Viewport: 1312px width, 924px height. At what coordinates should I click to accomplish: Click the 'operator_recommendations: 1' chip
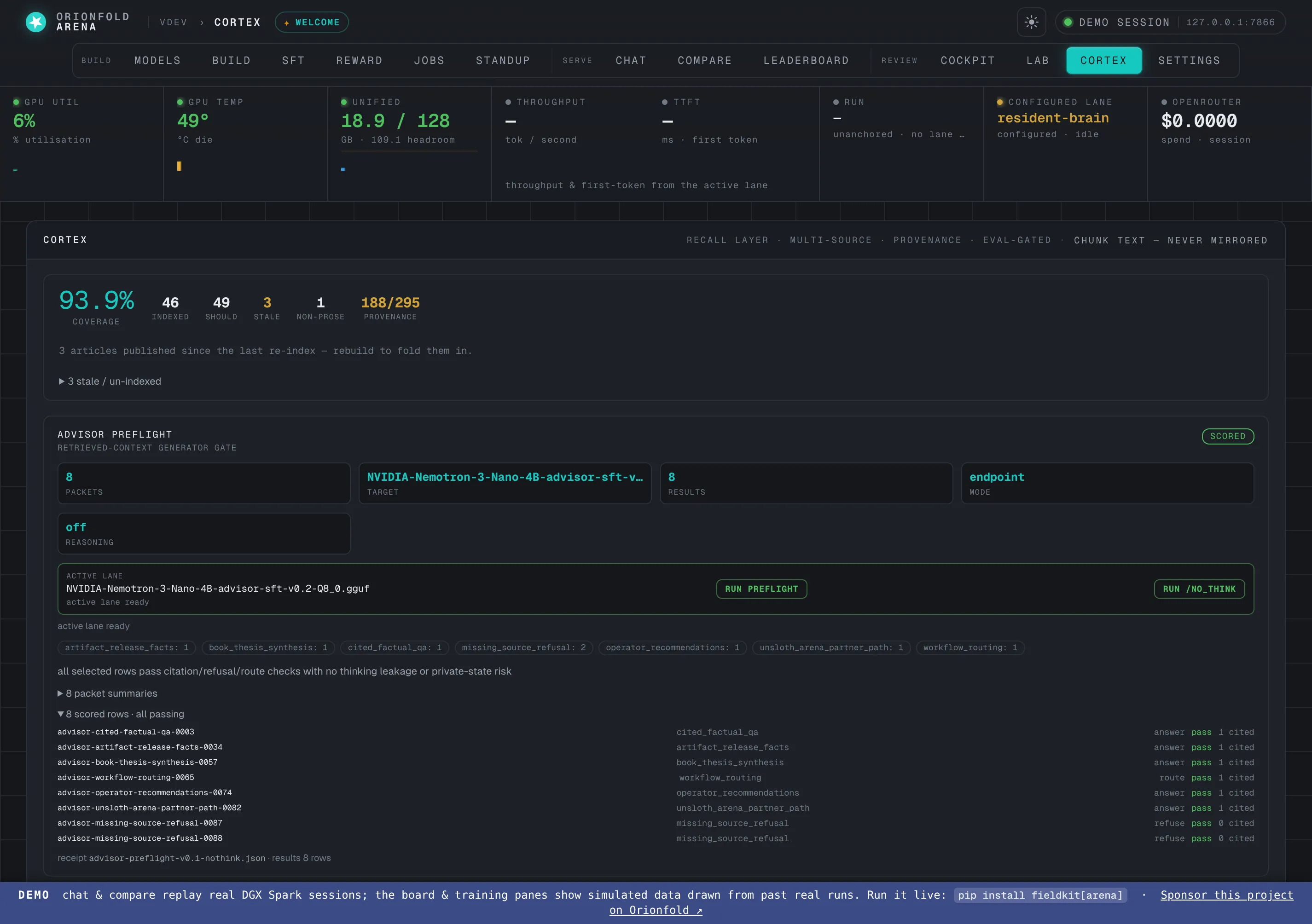pyautogui.click(x=673, y=647)
